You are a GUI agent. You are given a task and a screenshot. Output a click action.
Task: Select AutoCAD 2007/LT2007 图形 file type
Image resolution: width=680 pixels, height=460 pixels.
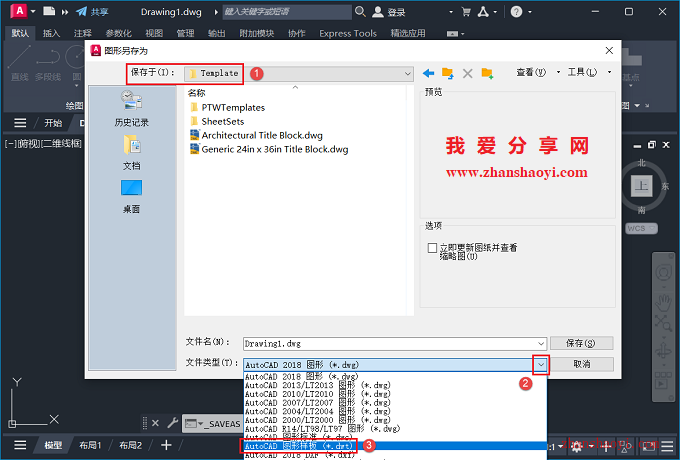pos(395,402)
